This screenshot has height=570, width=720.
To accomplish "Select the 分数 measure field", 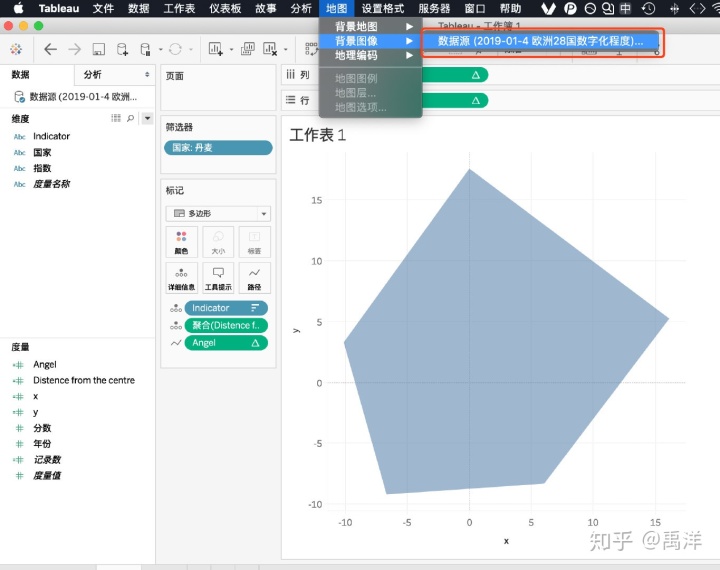I will pyautogui.click(x=42, y=428).
